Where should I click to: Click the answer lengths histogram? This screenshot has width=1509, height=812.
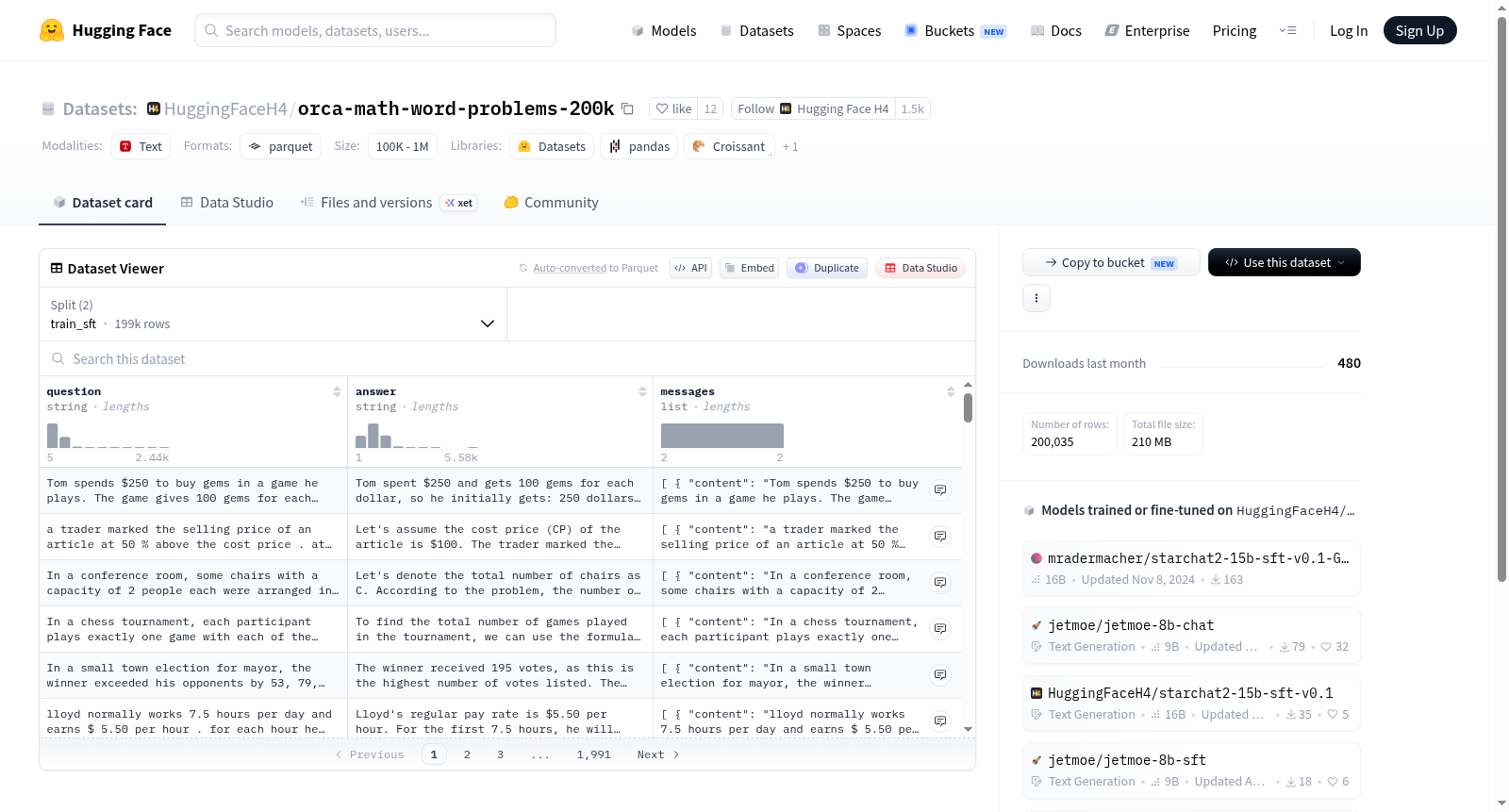416,436
